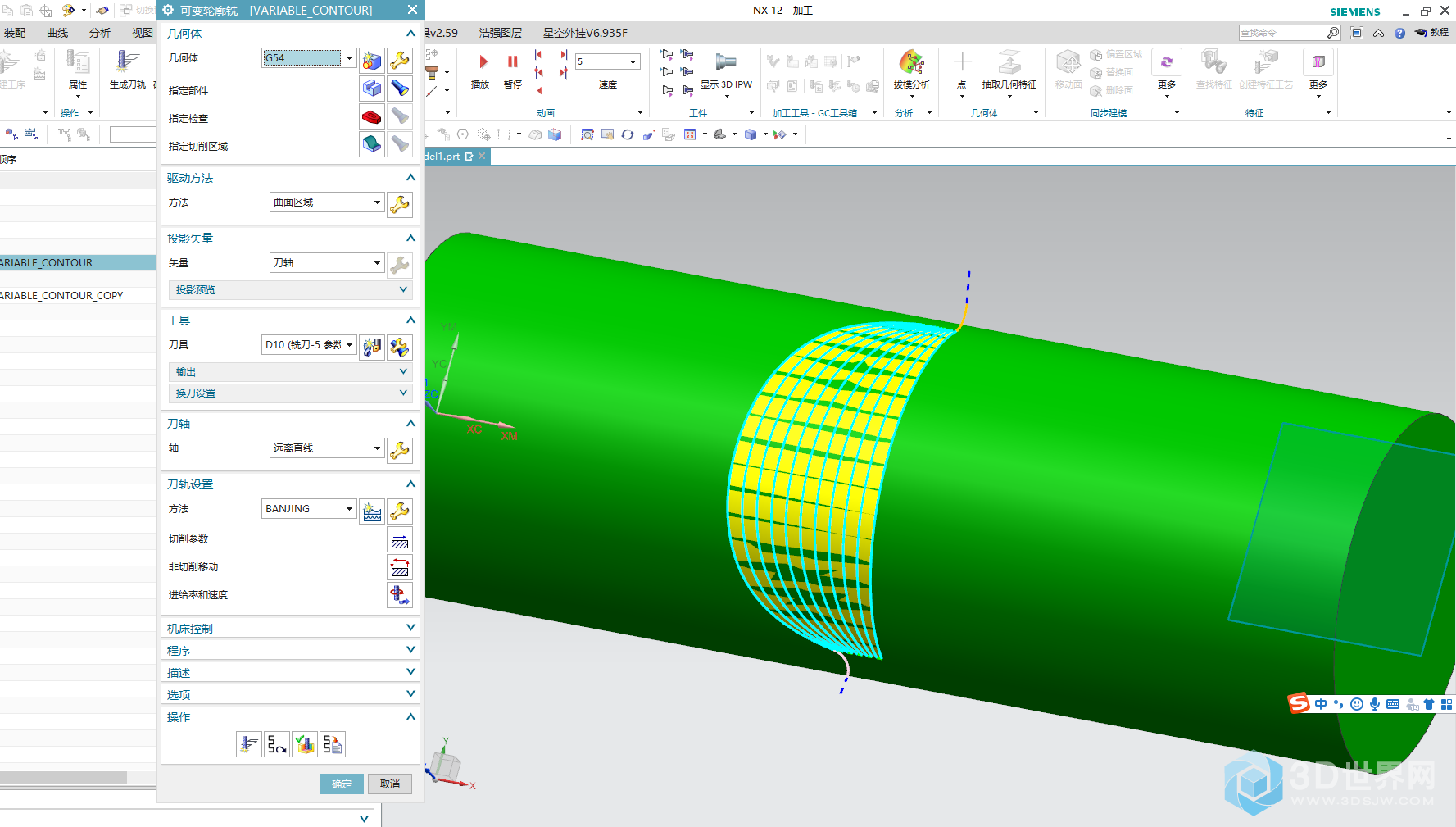Expand the Options (选项) section
The width and height of the screenshot is (1456, 827).
click(x=290, y=695)
